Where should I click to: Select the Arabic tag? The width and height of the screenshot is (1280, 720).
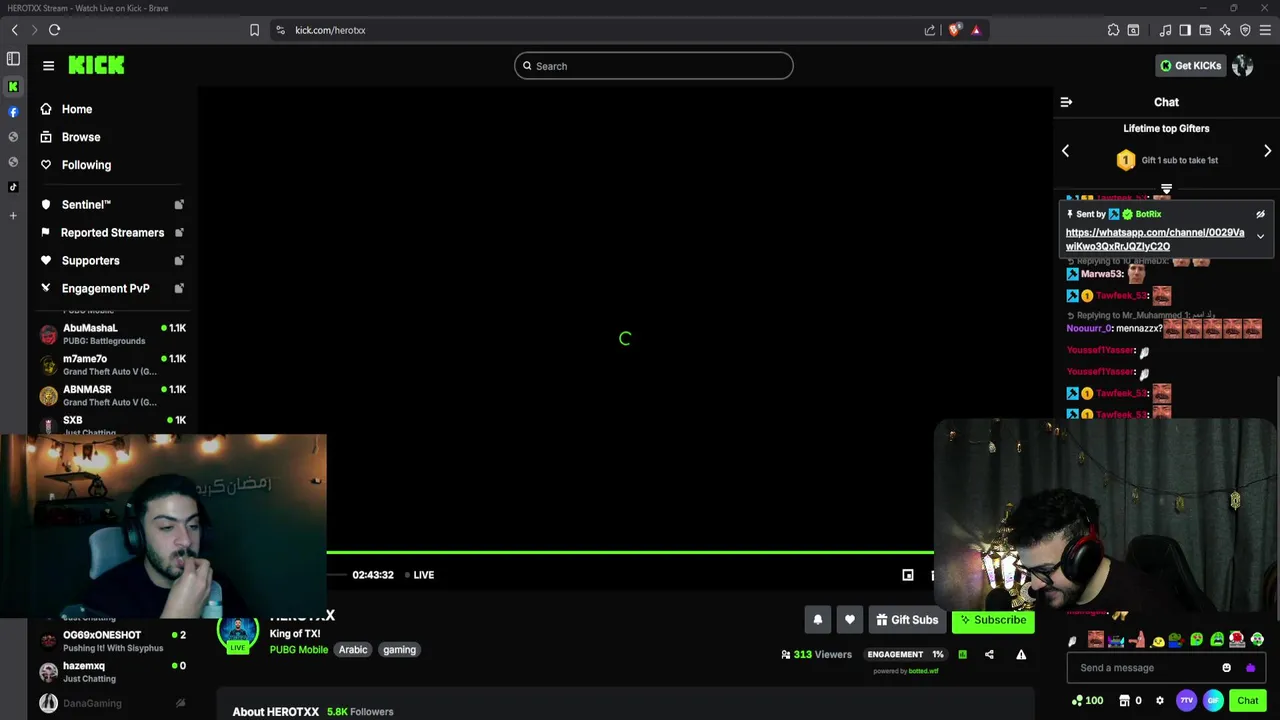tap(353, 650)
